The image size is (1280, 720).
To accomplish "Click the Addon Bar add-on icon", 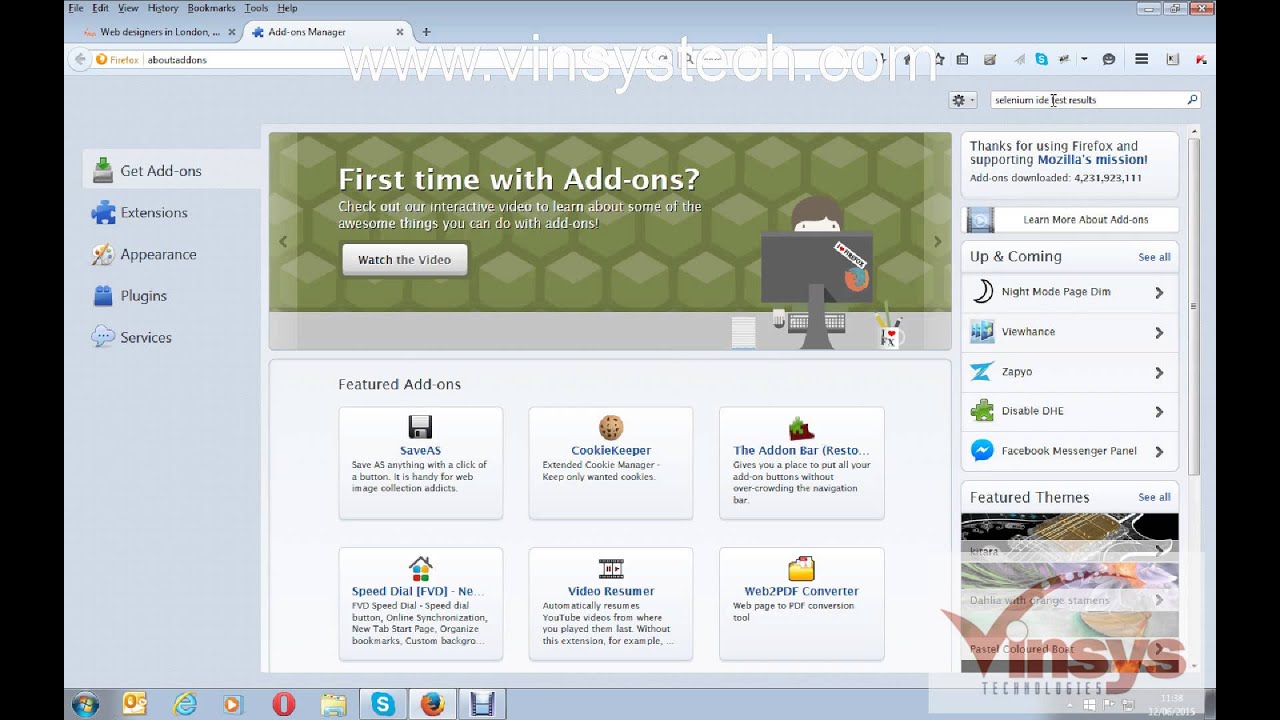I will click(x=801, y=427).
